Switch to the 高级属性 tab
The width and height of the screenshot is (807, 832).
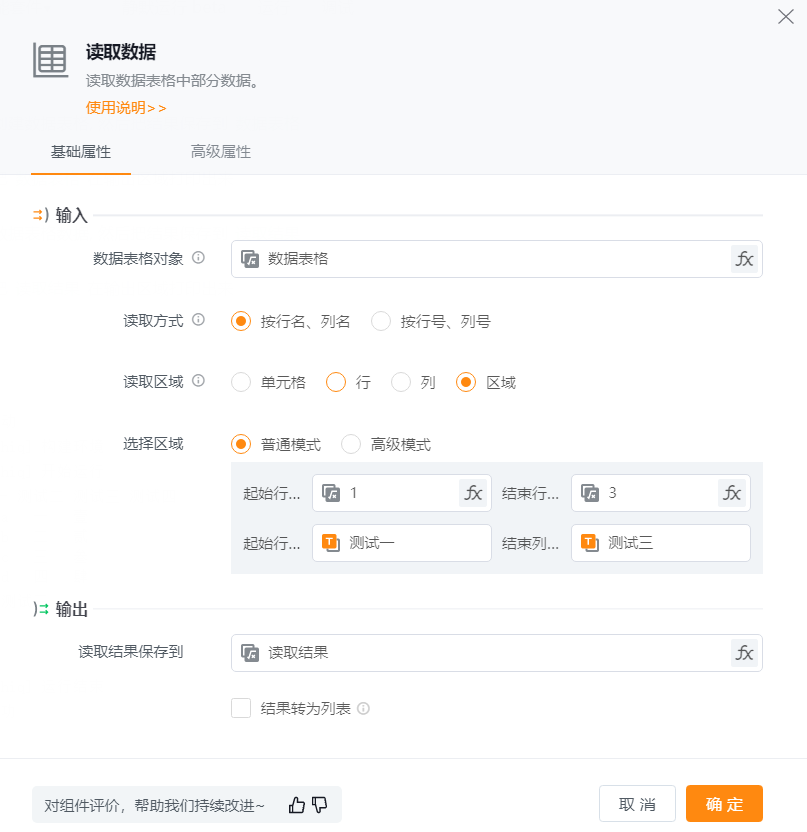point(221,153)
